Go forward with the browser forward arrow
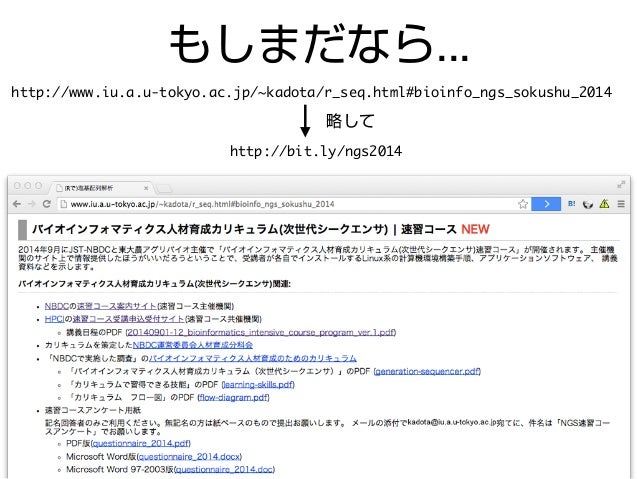Viewport: 638px width, 479px height. pyautogui.click(x=32, y=204)
